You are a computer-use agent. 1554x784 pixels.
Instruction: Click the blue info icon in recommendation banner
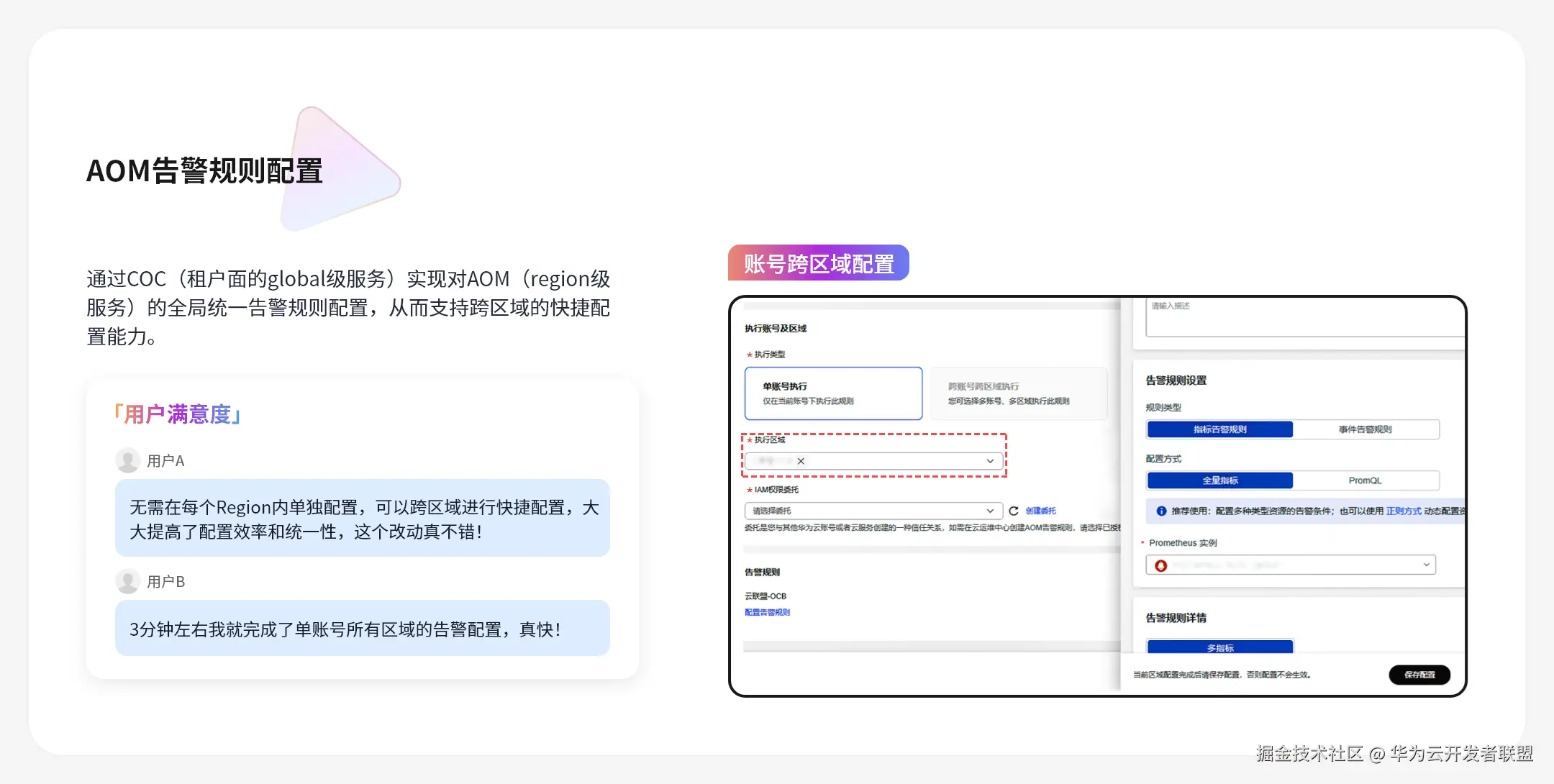[1160, 511]
